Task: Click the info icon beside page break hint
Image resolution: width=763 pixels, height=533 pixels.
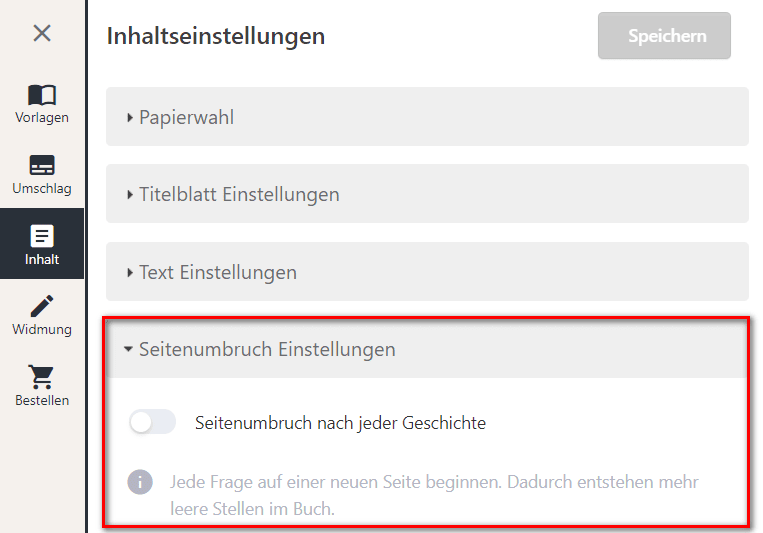Action: (x=140, y=482)
